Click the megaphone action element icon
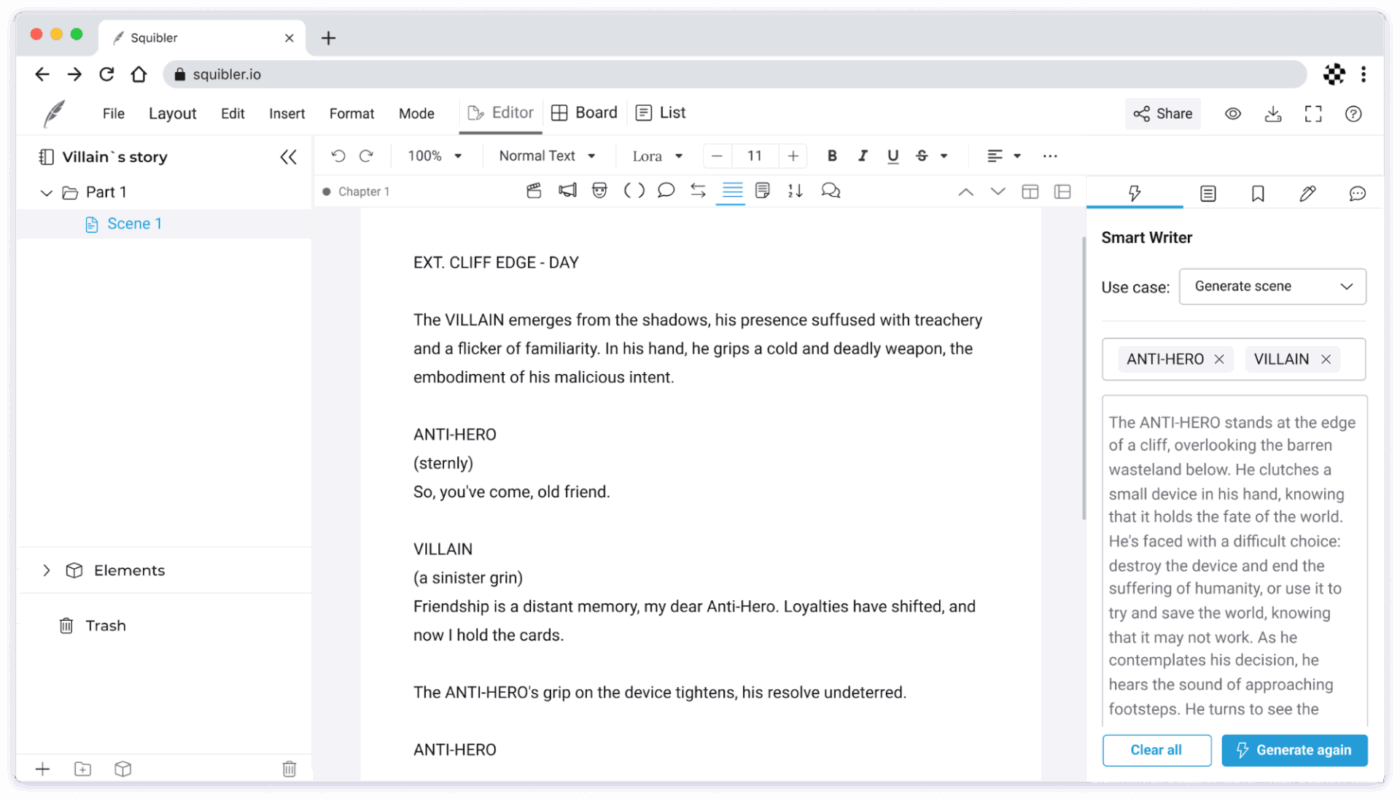This screenshot has width=1400, height=800. (567, 190)
